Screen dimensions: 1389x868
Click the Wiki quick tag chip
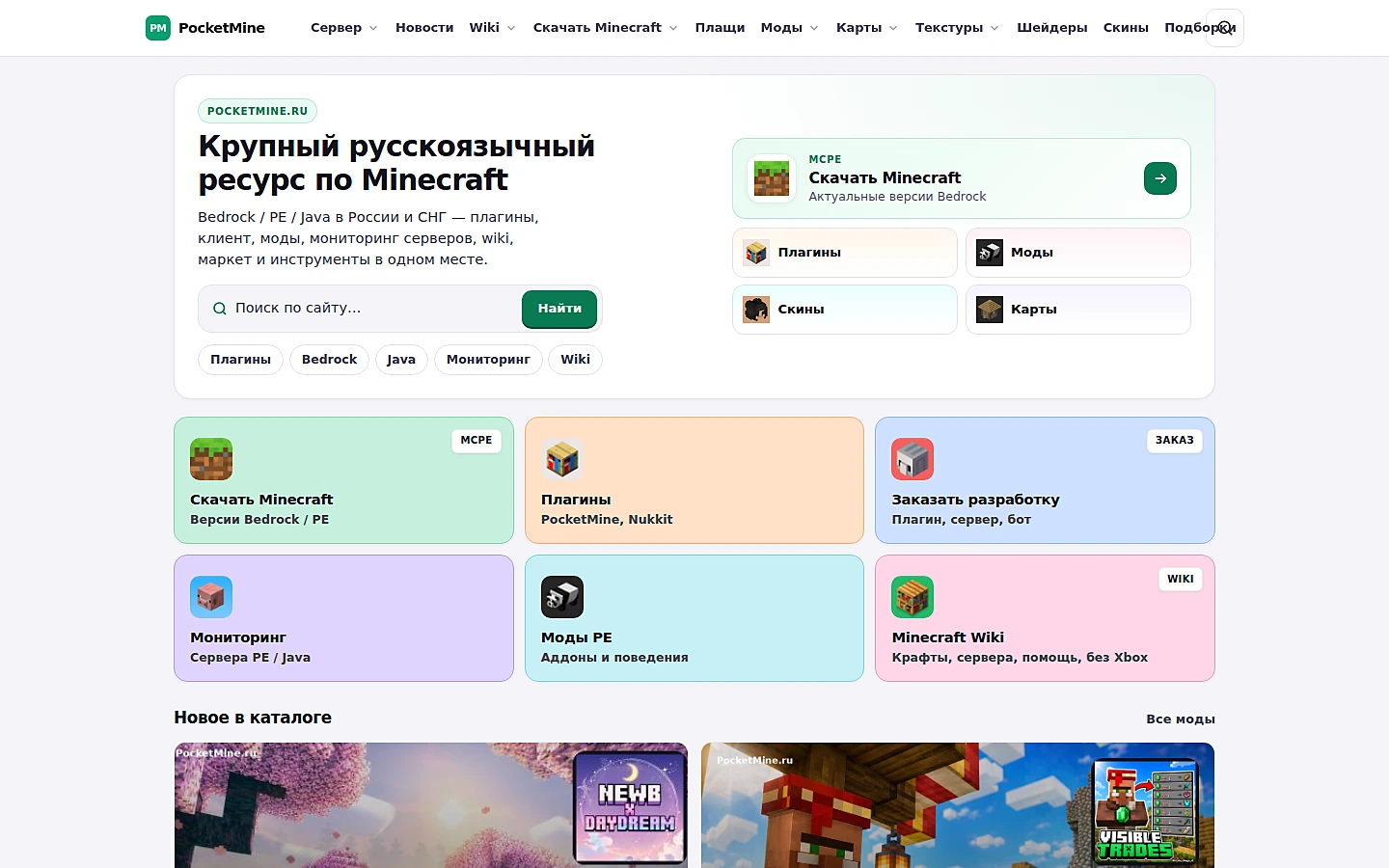click(x=575, y=360)
